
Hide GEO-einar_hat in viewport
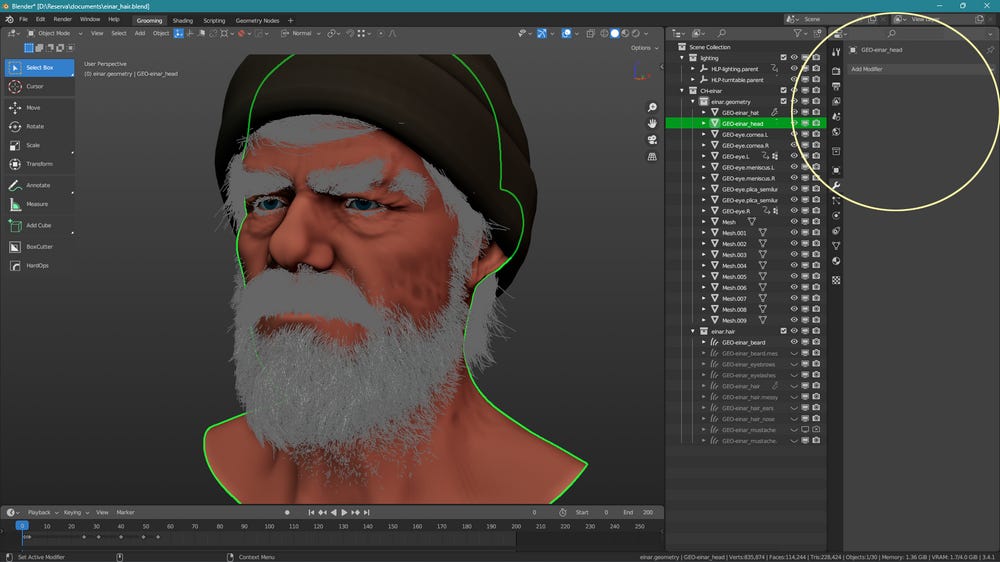pyautogui.click(x=794, y=112)
